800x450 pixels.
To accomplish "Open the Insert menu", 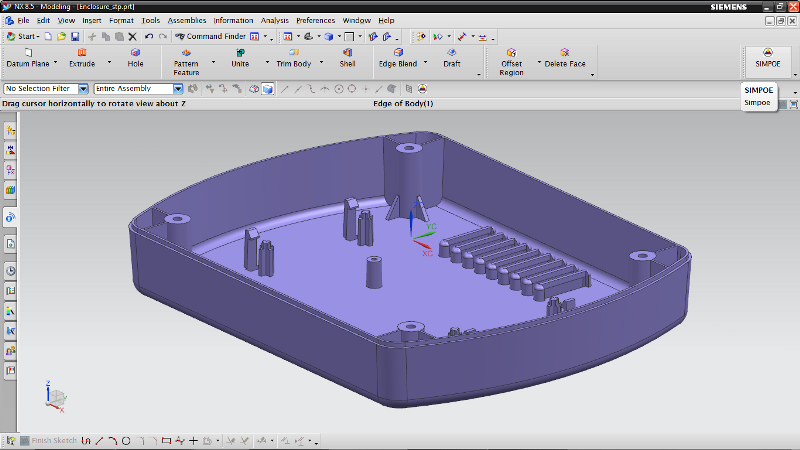I will click(92, 20).
